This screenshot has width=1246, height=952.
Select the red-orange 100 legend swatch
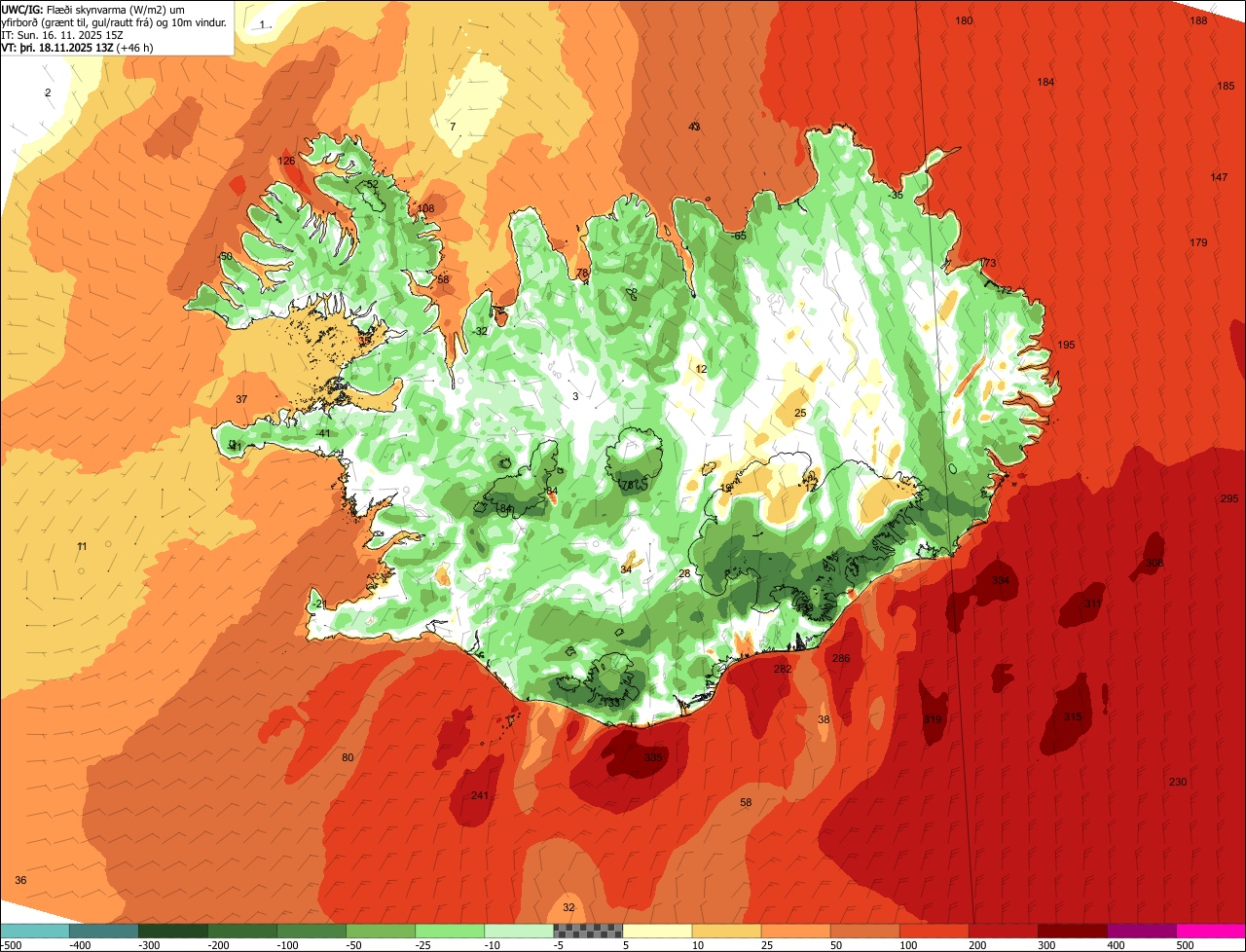[x=934, y=931]
